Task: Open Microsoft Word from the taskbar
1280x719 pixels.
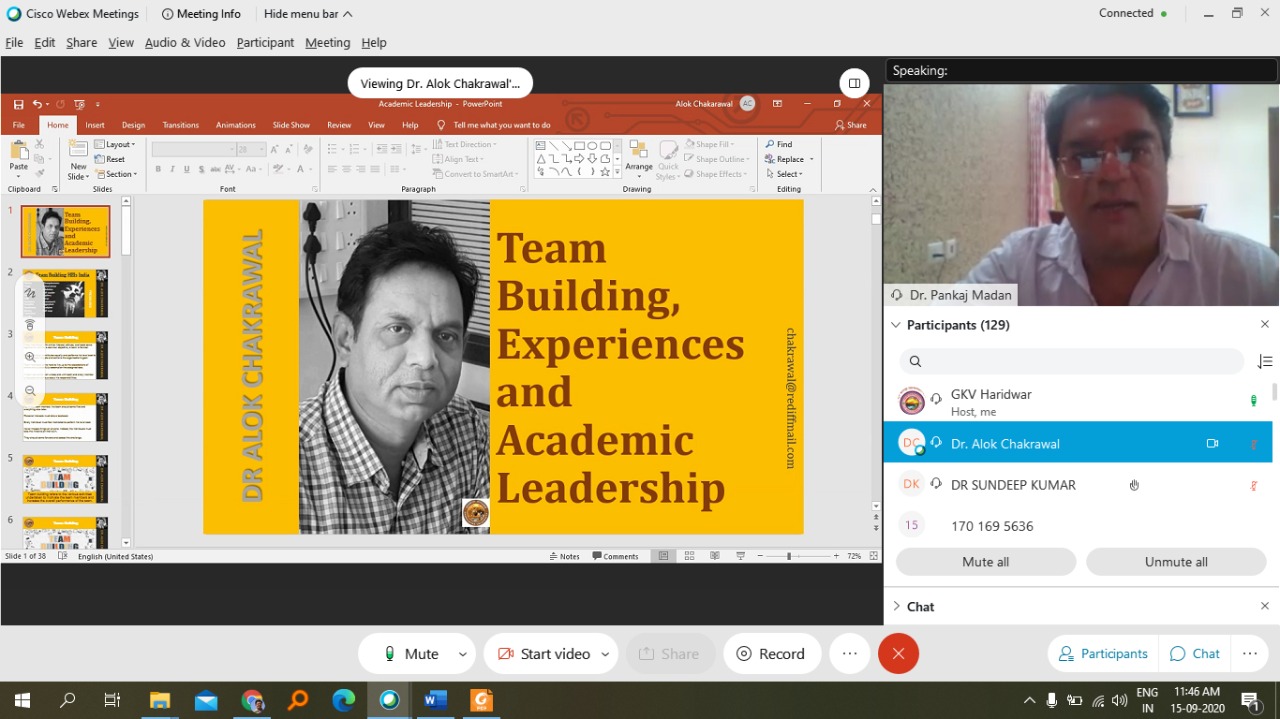Action: (x=435, y=700)
